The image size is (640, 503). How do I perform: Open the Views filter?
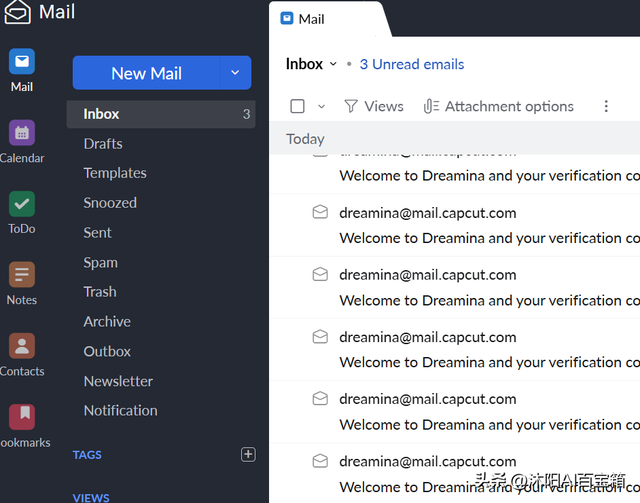pyautogui.click(x=373, y=107)
